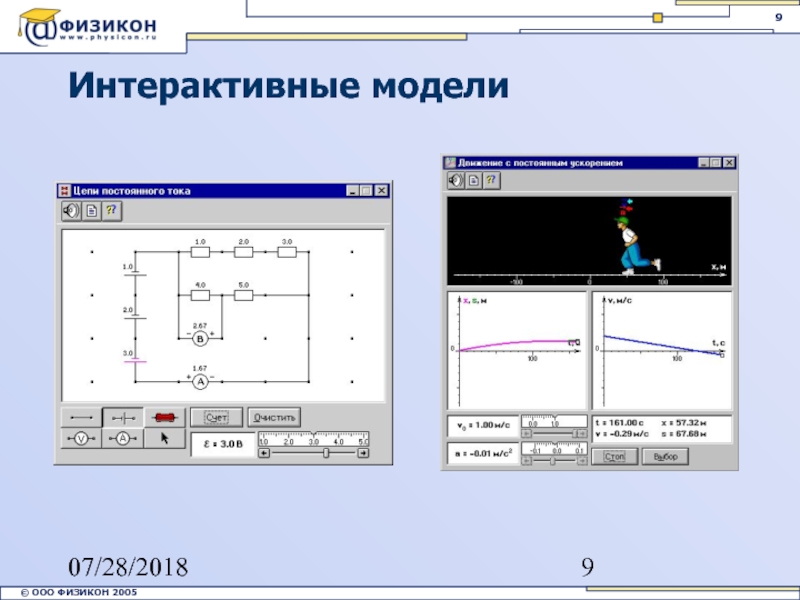Screen dimensions: 800x600
Task: Click left arrow of the acceleration slider
Action: 527,461
